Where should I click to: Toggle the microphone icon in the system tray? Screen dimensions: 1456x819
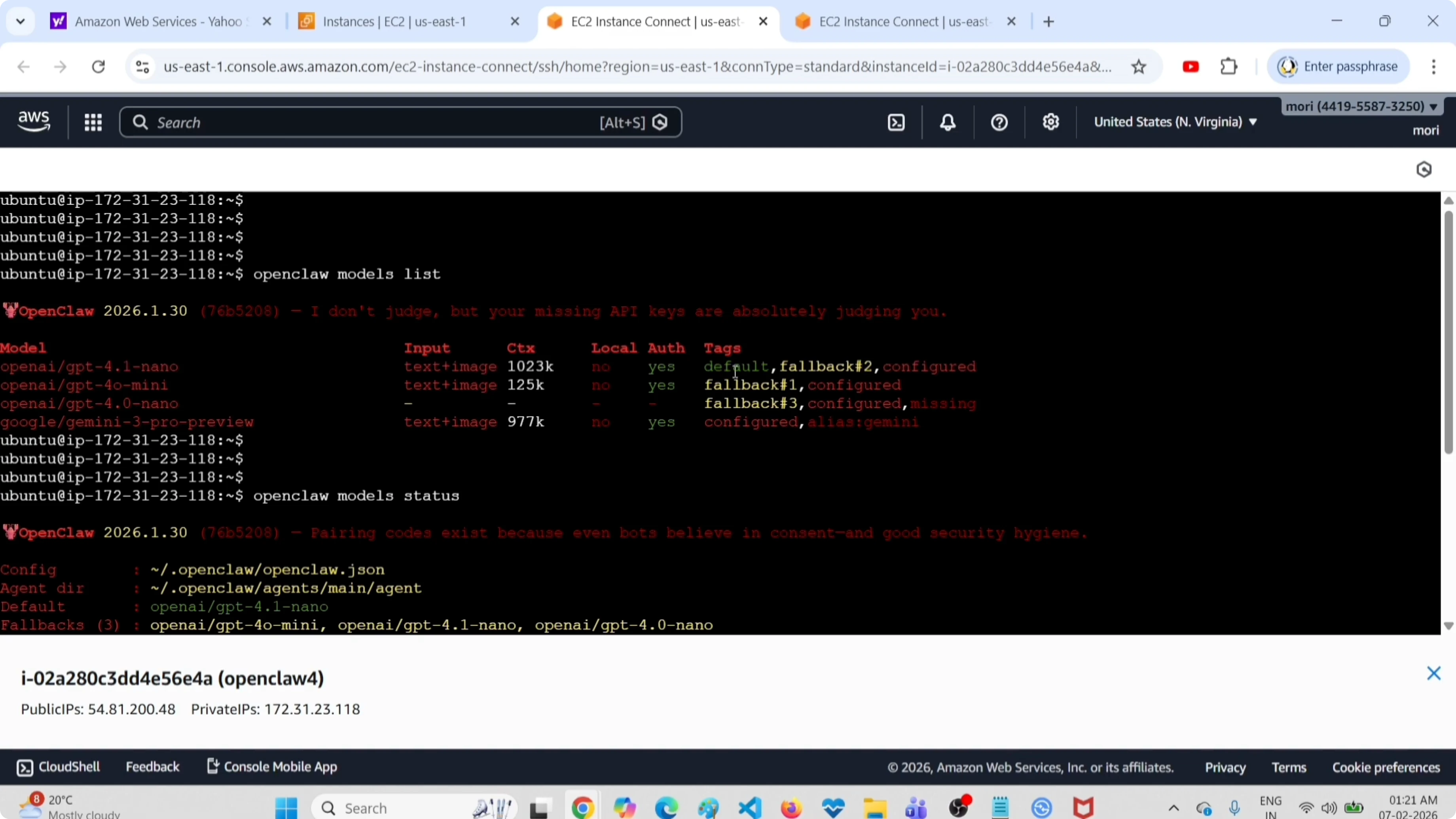(1235, 807)
